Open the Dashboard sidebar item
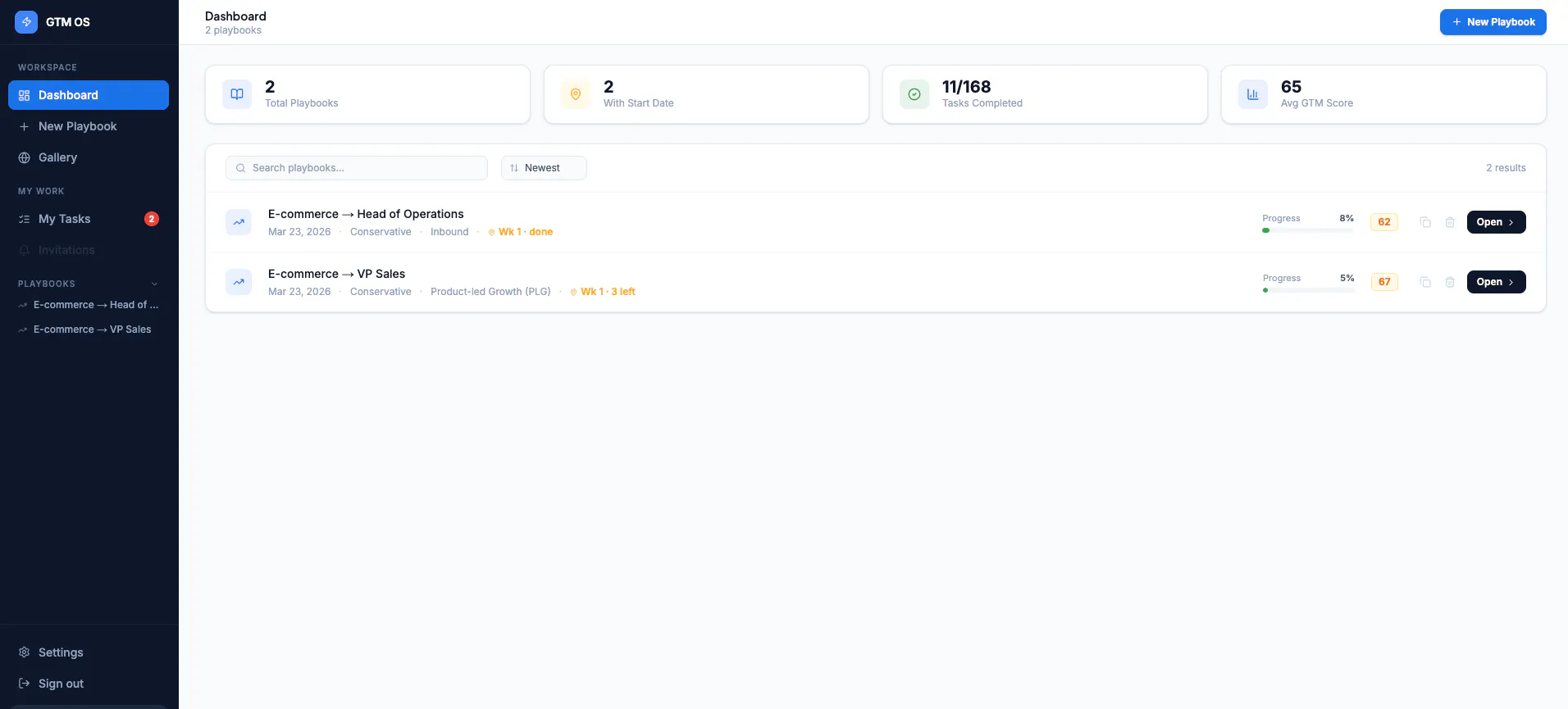This screenshot has height=709, width=1568. (89, 95)
